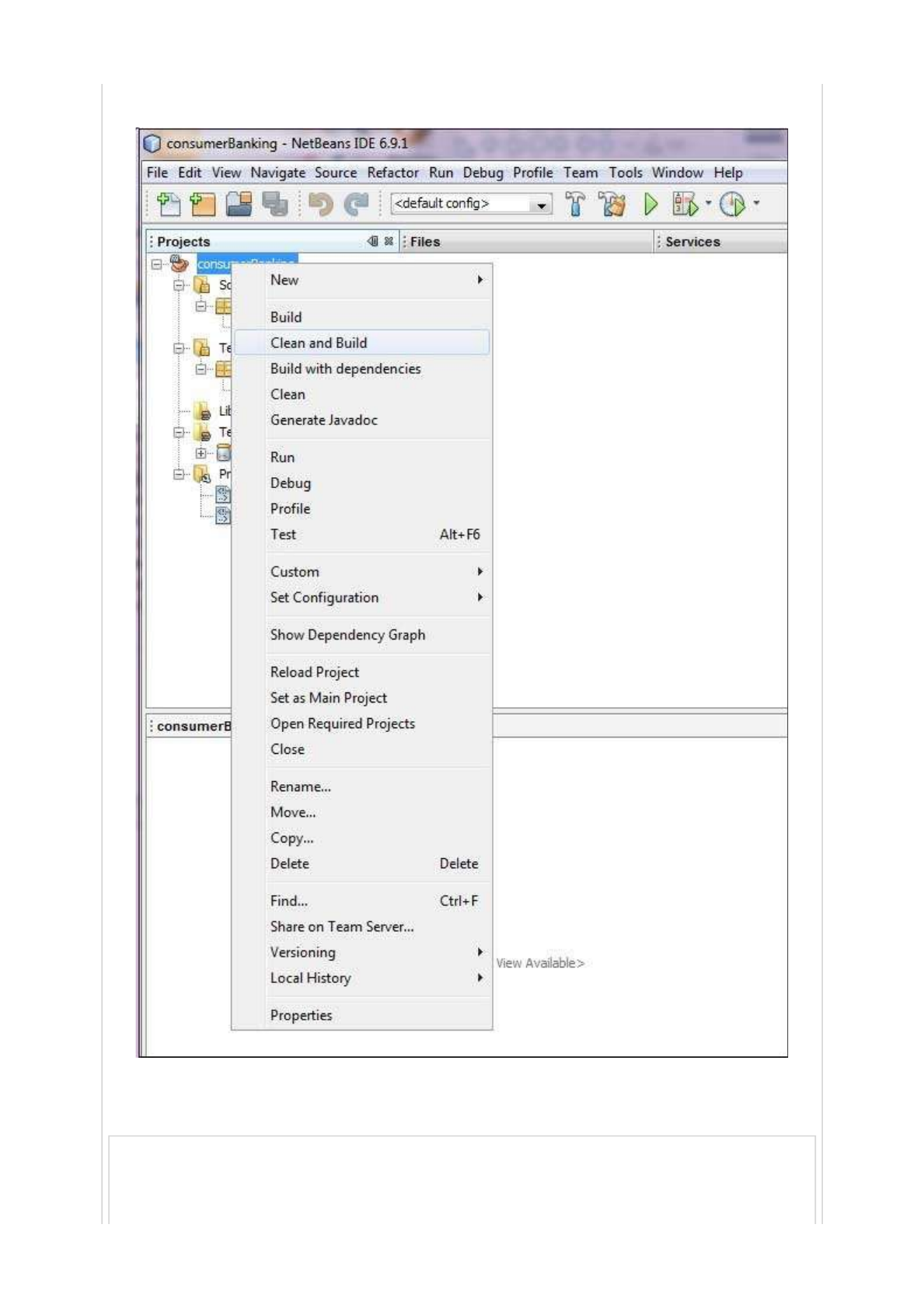924x1308 pixels.
Task: Open the Debug button's dropdown arrow
Action: pos(708,204)
